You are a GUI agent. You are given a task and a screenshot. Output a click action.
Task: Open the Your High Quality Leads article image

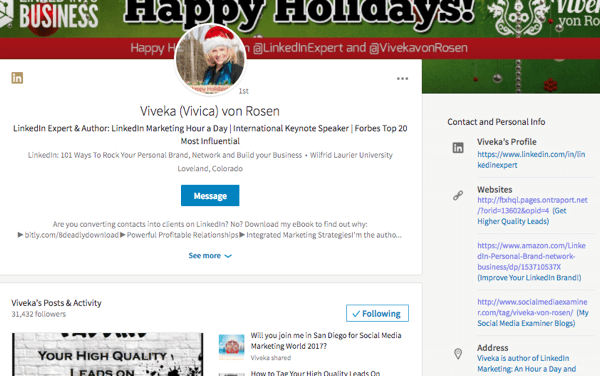click(108, 354)
